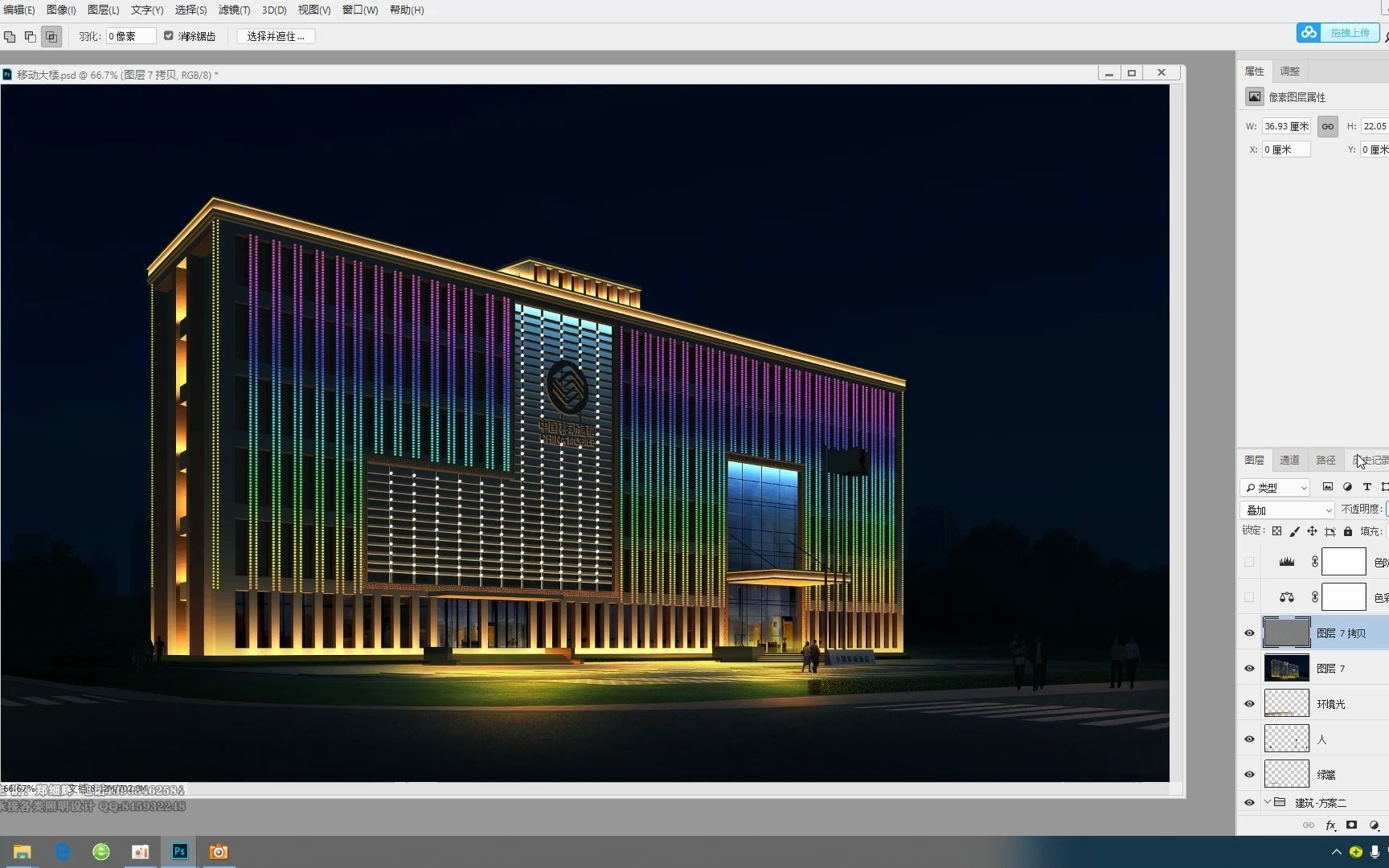
Task: Click the X position value field
Action: [x=1286, y=149]
